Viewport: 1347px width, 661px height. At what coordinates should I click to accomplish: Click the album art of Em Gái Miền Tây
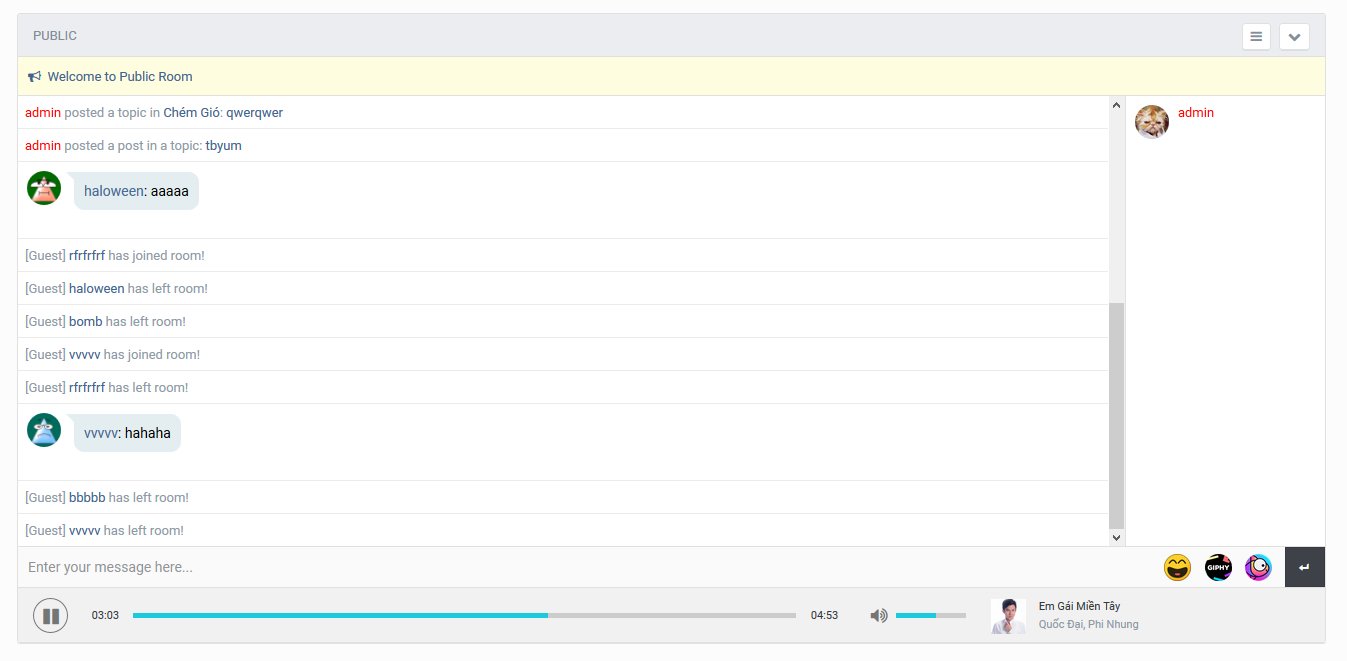pos(1008,616)
